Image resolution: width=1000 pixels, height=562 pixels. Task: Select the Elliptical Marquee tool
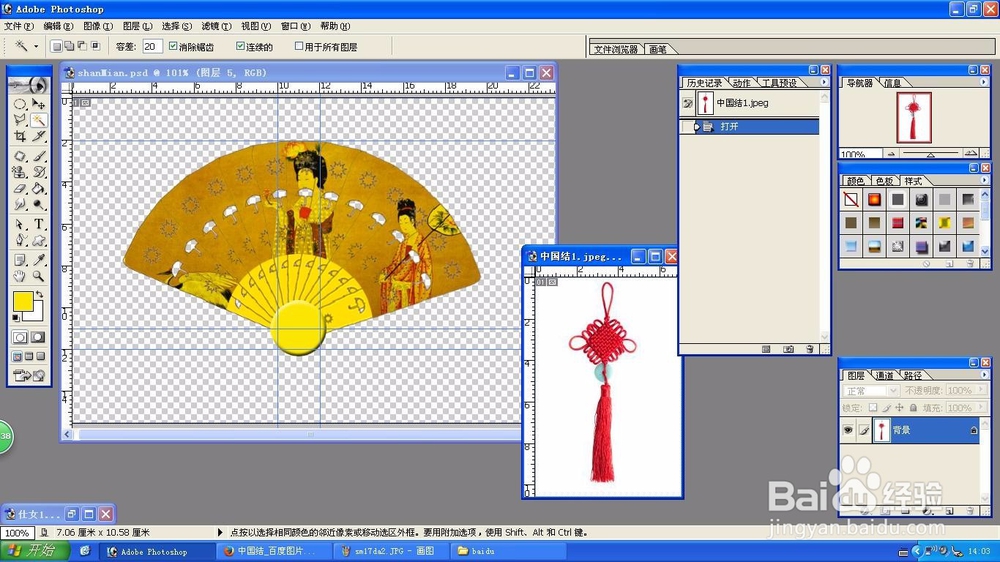click(x=20, y=103)
